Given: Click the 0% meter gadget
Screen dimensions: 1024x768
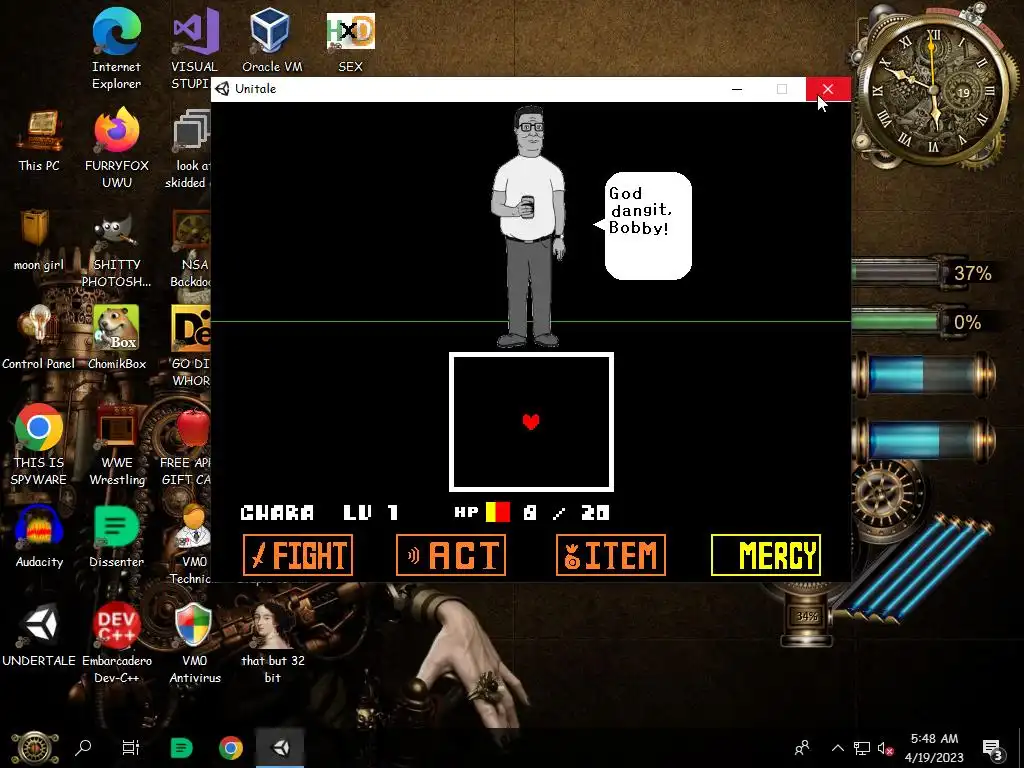Looking at the screenshot, I should pyautogui.click(x=923, y=321).
